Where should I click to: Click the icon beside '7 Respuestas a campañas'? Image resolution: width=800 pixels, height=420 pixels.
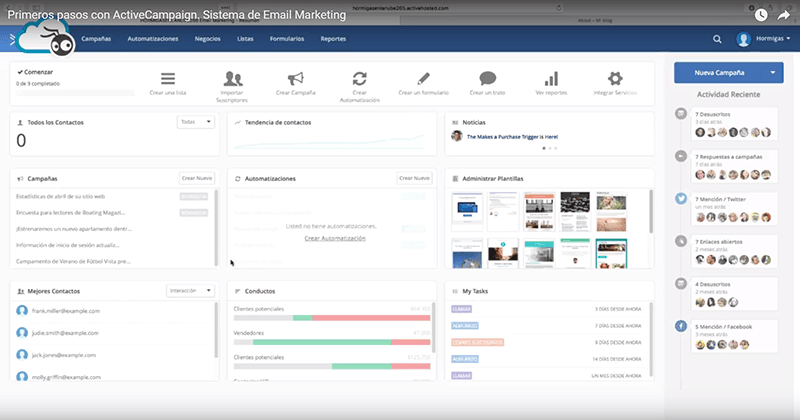pyautogui.click(x=681, y=156)
